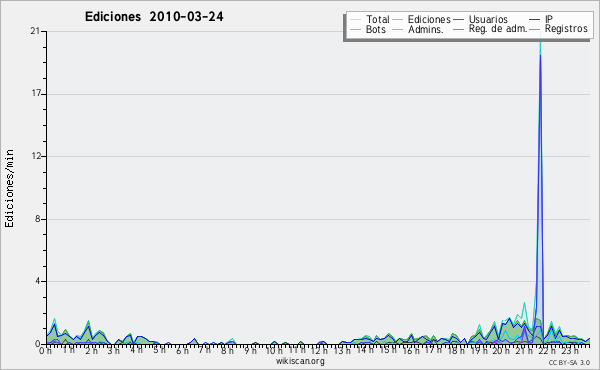
Task: Click the y-axis label 'Ediciones/min'
Action: click(9, 188)
